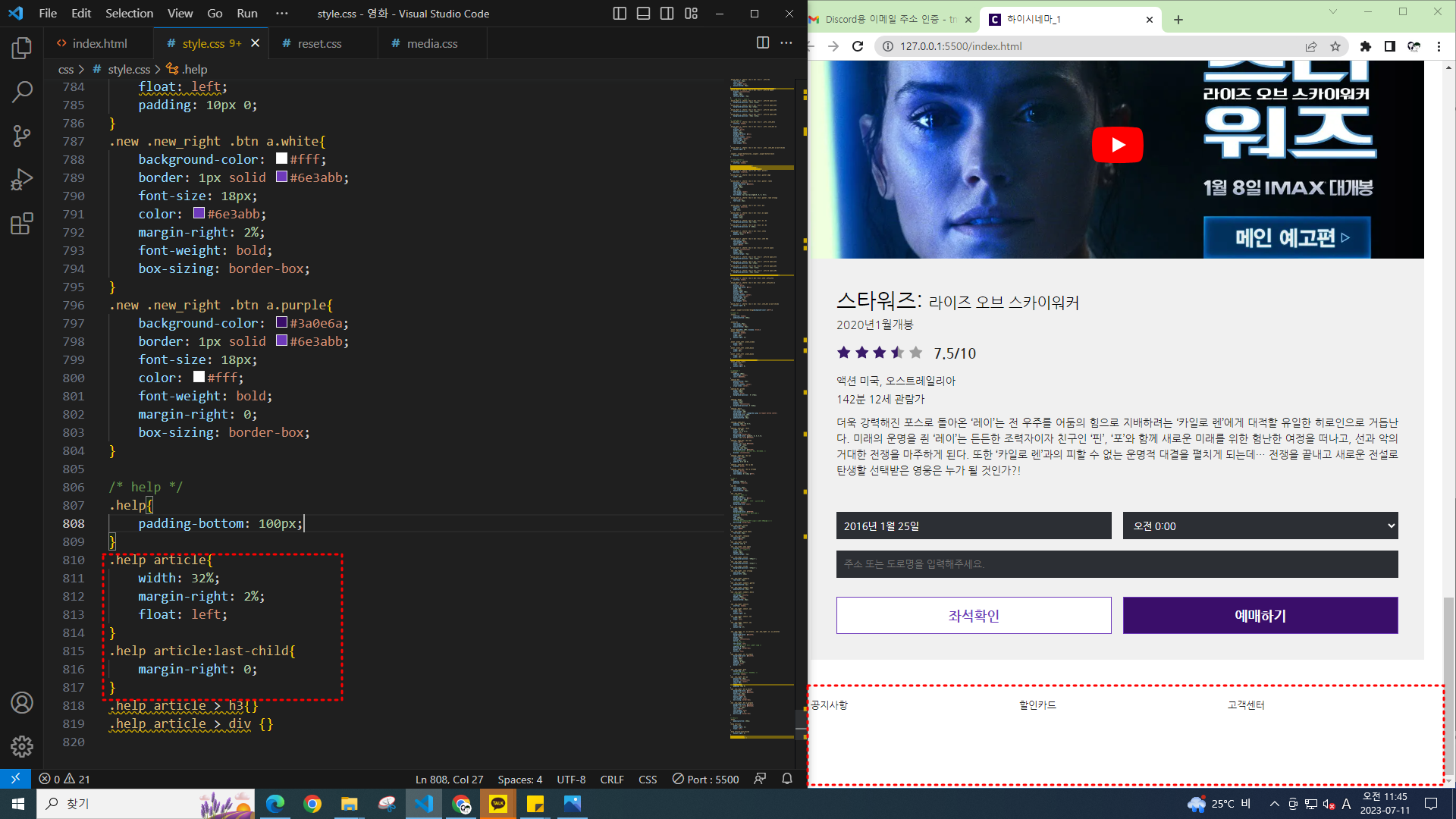Toggle Secondary Side Bar layout icon
The image size is (1456, 819).
coord(667,14)
